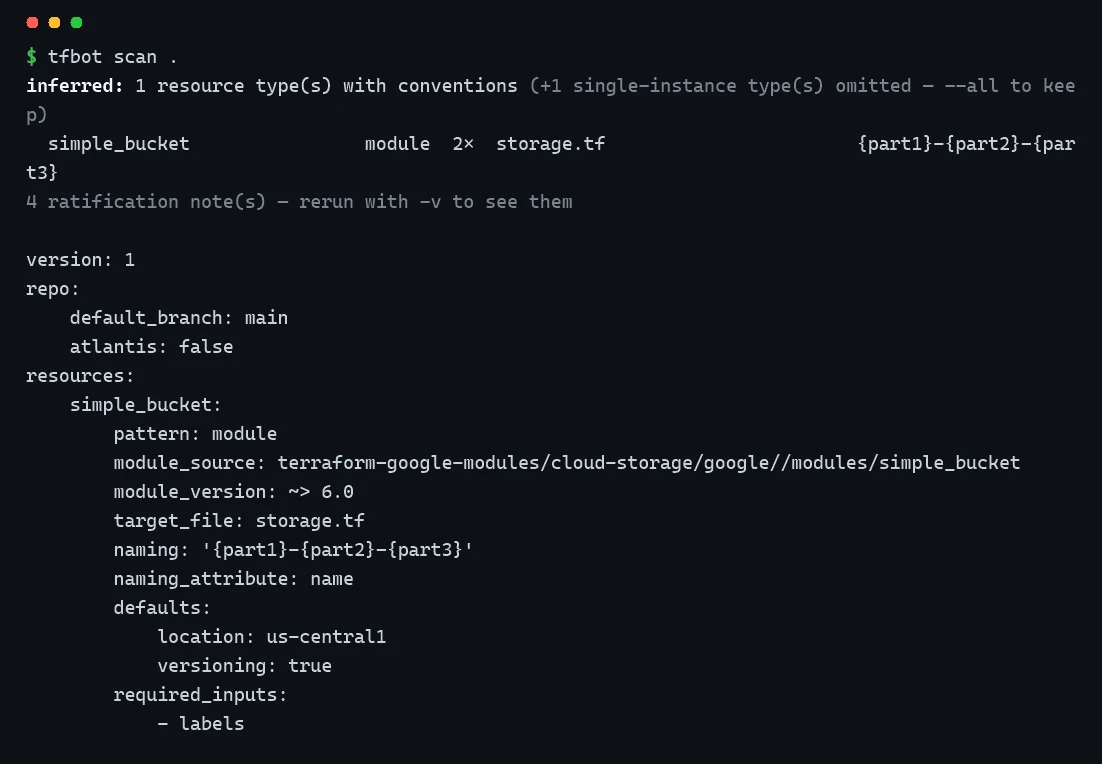
Task: Click the module_source path text
Action: click(x=649, y=462)
